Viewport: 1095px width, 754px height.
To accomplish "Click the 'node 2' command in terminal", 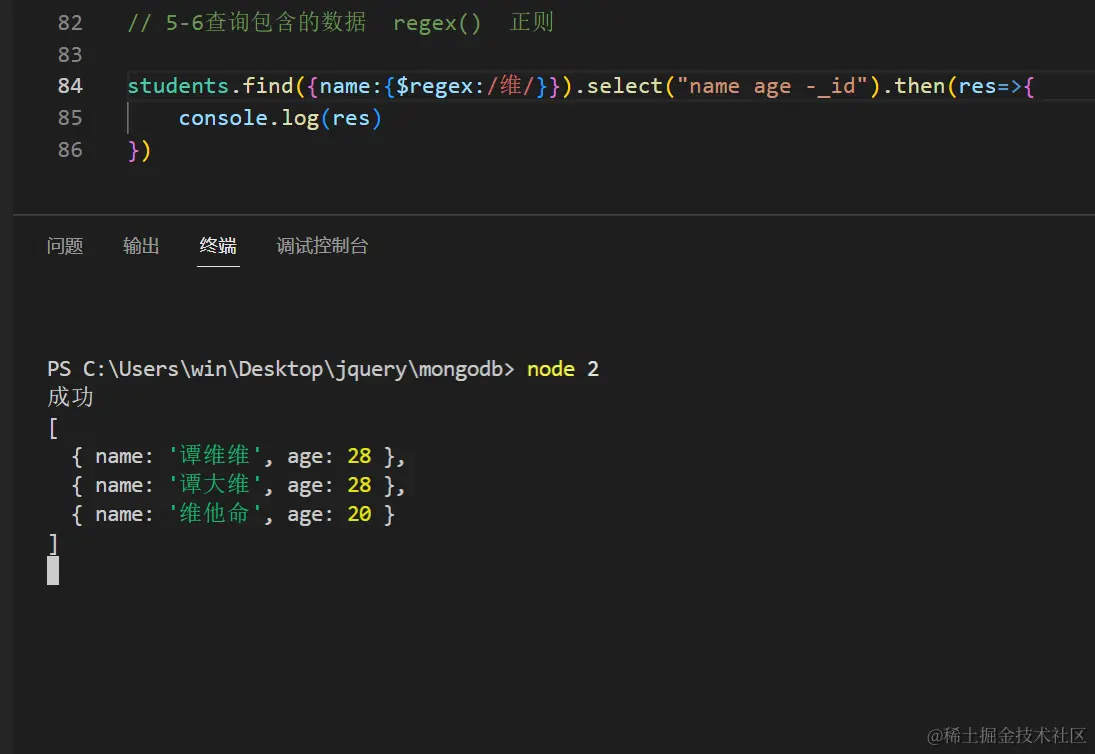I will coord(563,369).
